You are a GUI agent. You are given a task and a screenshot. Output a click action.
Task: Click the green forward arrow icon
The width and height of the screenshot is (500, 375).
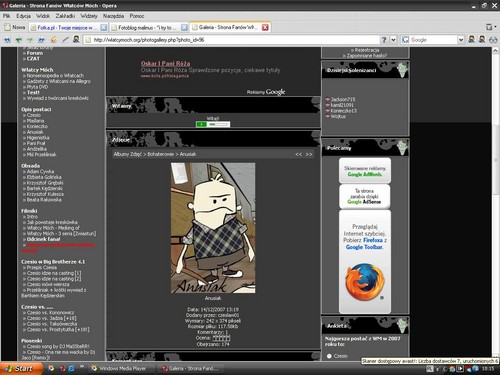[30, 40]
